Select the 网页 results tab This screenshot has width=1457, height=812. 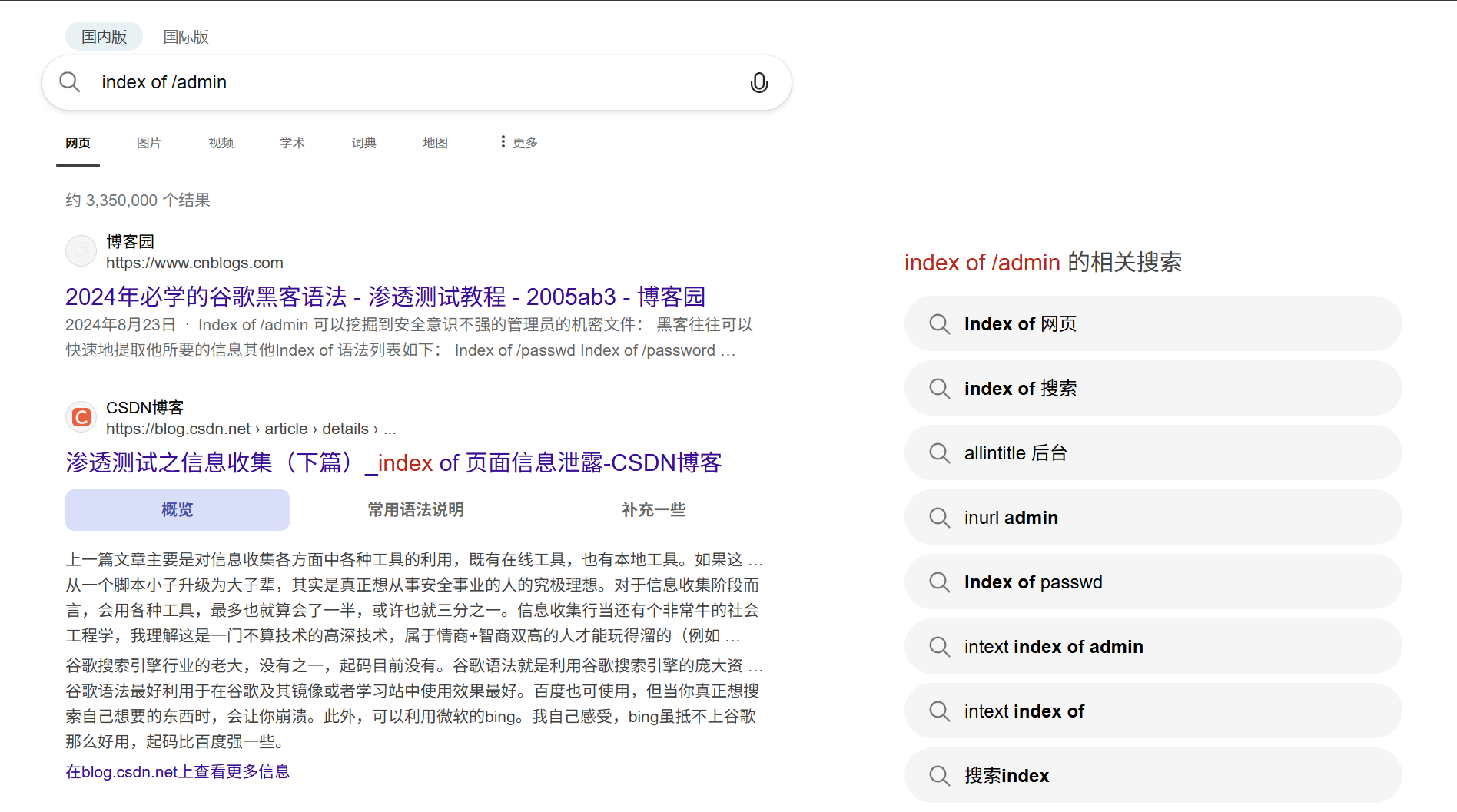78,143
